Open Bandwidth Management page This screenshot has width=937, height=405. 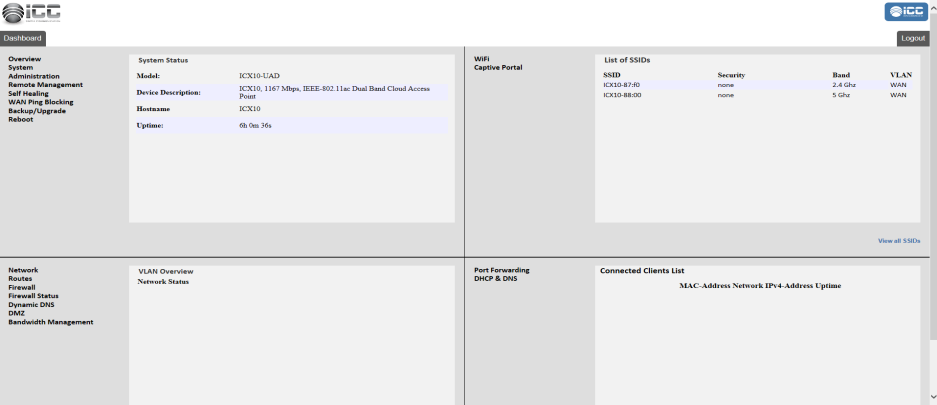(51, 322)
